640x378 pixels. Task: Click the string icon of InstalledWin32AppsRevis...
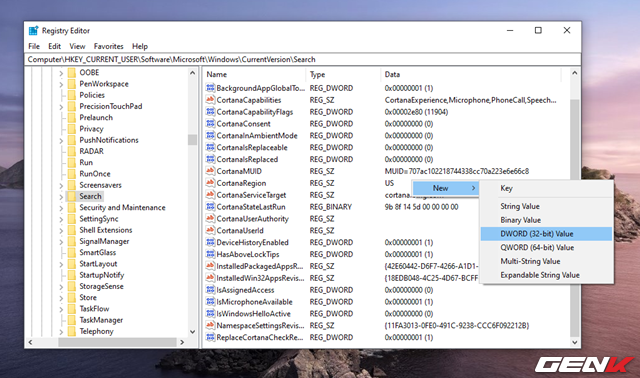[x=210, y=278]
